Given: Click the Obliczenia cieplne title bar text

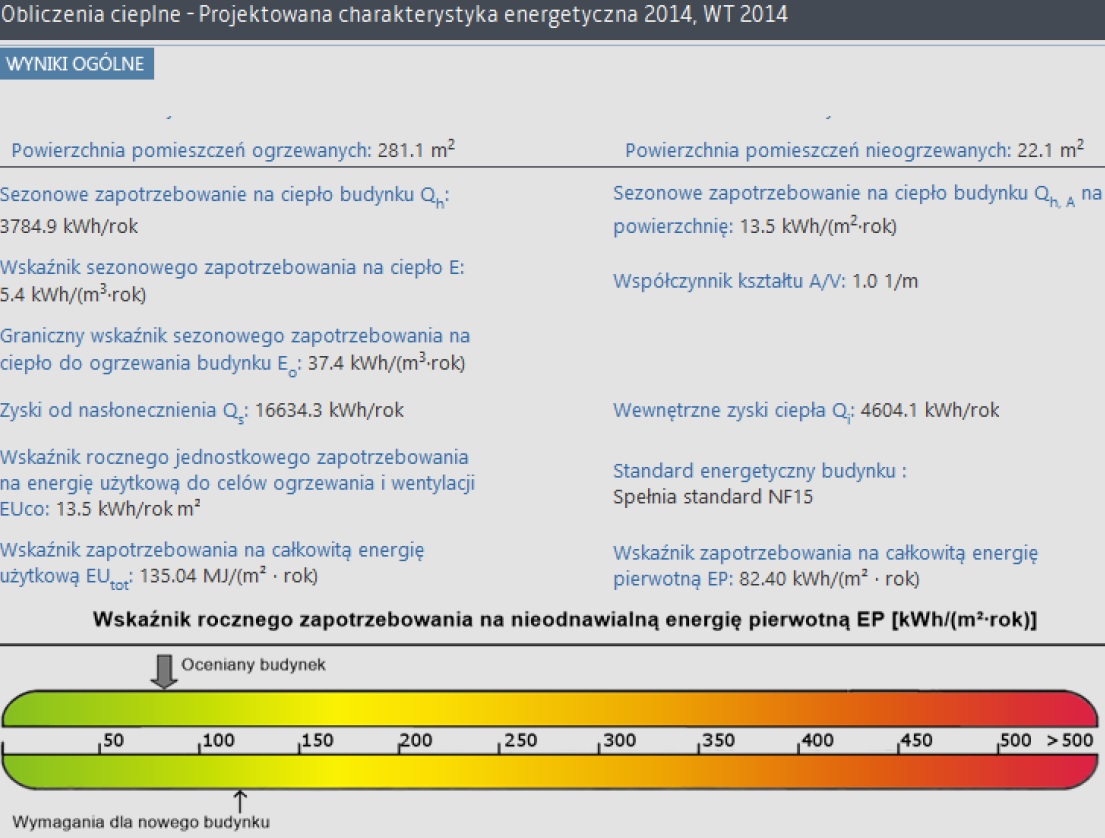Looking at the screenshot, I should [395, 15].
